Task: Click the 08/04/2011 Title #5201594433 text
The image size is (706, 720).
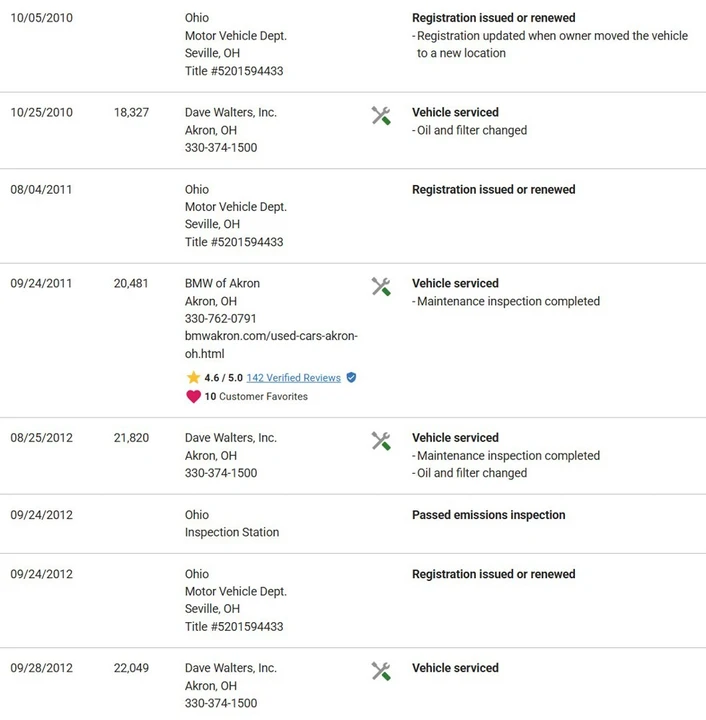Action: click(x=234, y=242)
